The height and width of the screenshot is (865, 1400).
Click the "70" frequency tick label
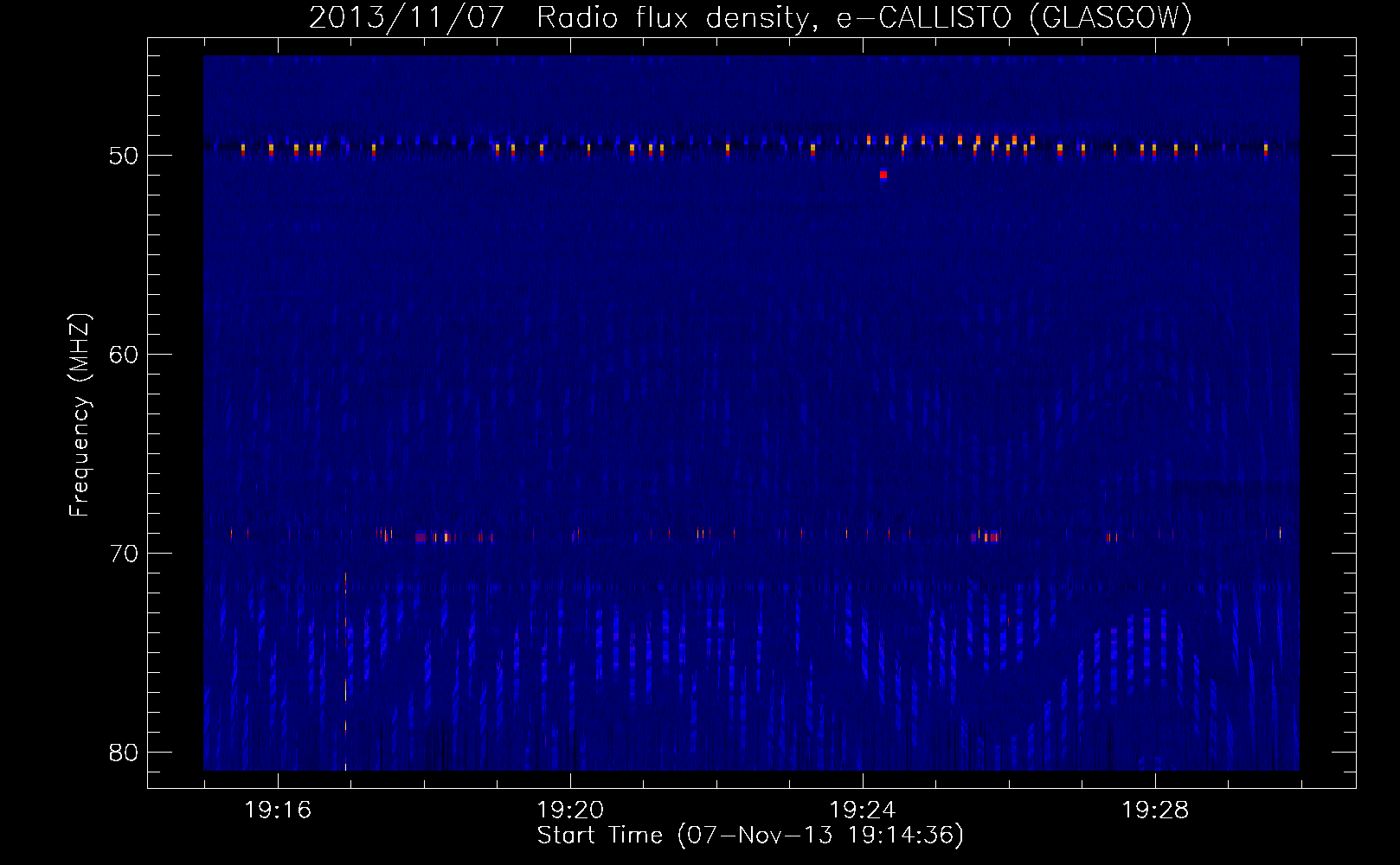tap(124, 554)
